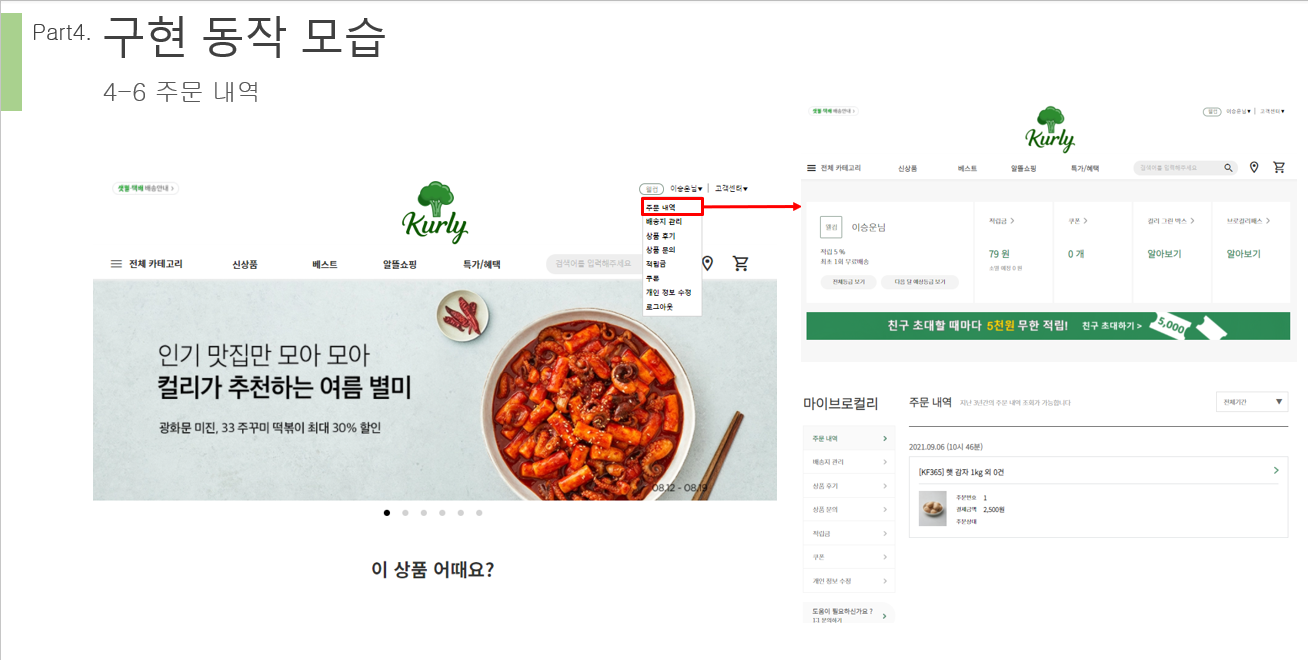
Task: Click the delivery location pin in left header
Action: (x=707, y=264)
